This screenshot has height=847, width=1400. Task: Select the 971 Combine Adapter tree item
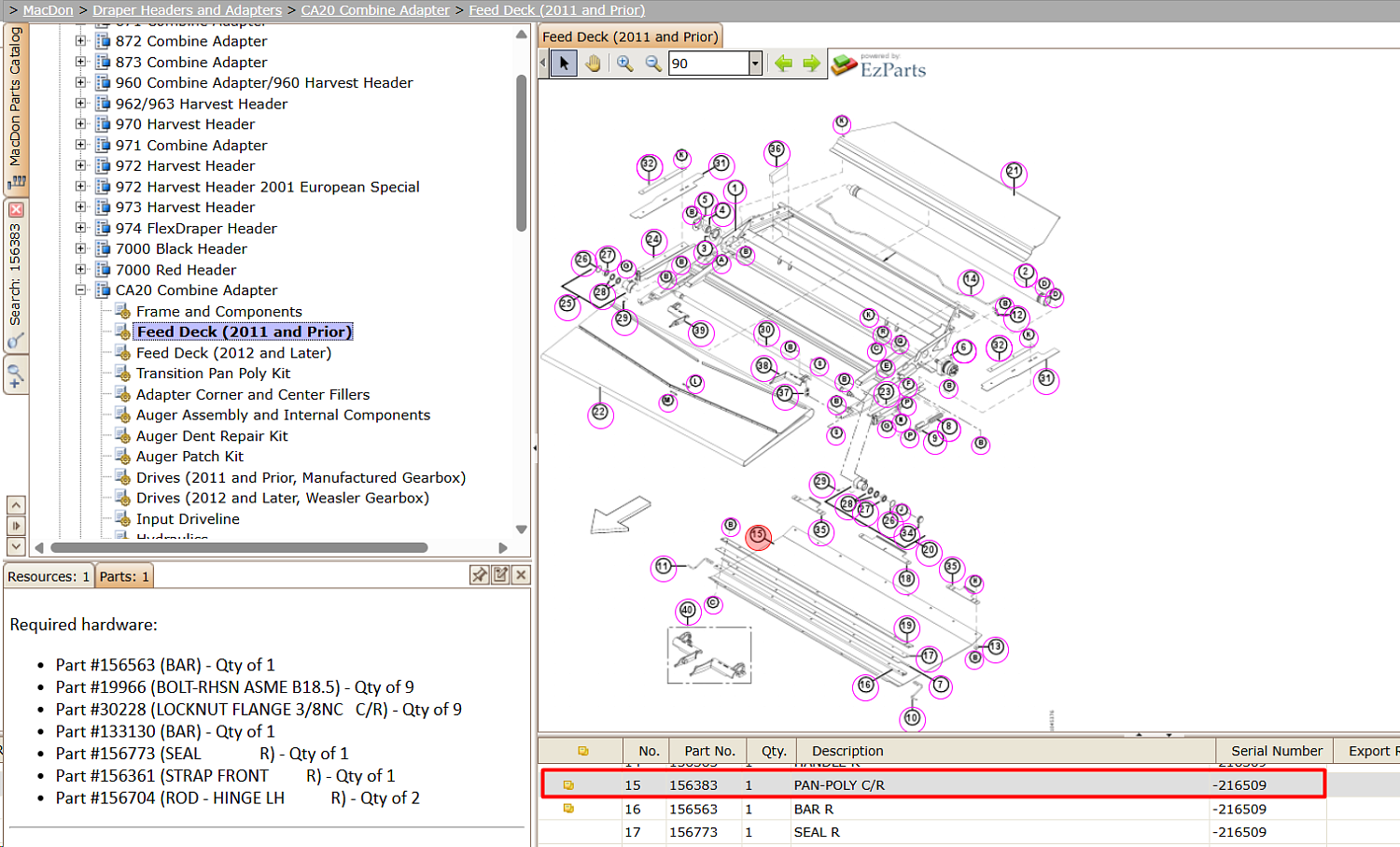coord(191,145)
